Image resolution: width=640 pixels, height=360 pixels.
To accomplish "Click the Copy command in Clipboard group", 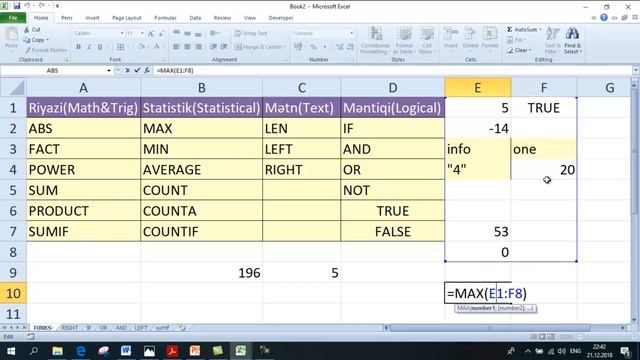I will (x=36, y=40).
